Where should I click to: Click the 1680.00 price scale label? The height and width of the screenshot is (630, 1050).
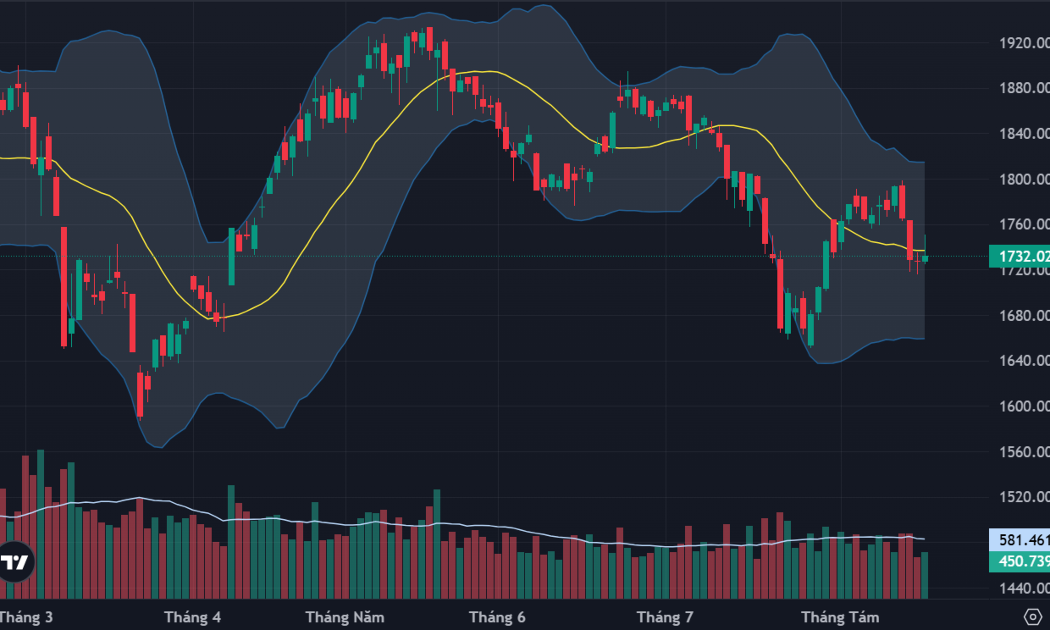(1025, 315)
